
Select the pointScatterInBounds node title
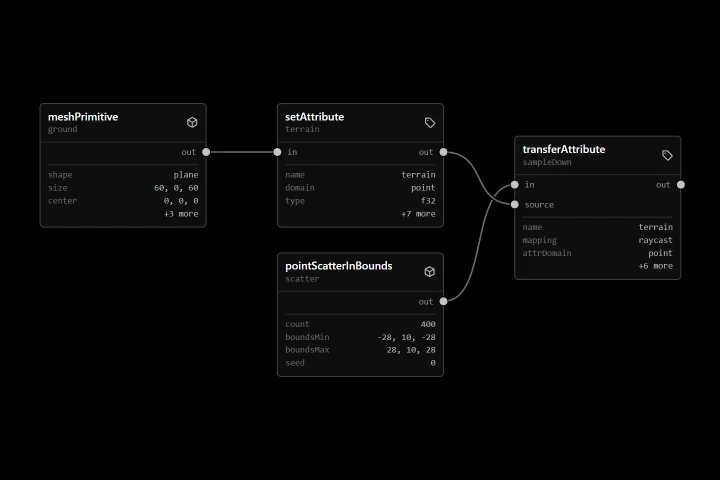339,266
